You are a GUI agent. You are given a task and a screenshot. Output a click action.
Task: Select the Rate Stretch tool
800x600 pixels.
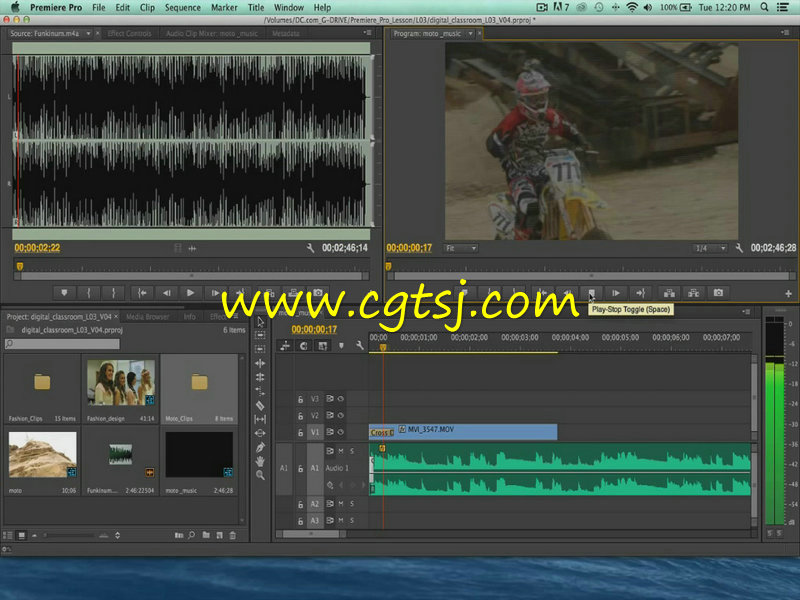click(260, 391)
